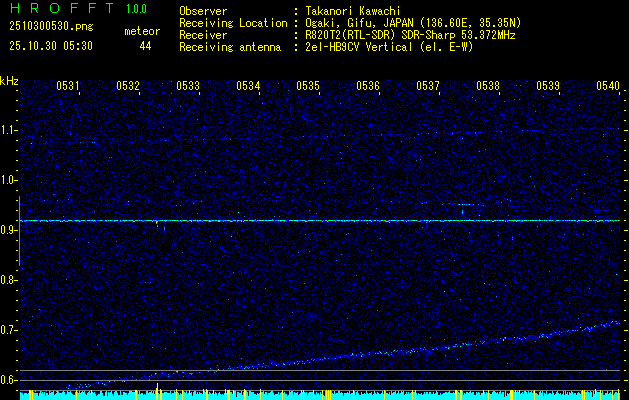The width and height of the screenshot is (629, 400).
Task: Select the 0535 time marker
Action: pos(308,87)
